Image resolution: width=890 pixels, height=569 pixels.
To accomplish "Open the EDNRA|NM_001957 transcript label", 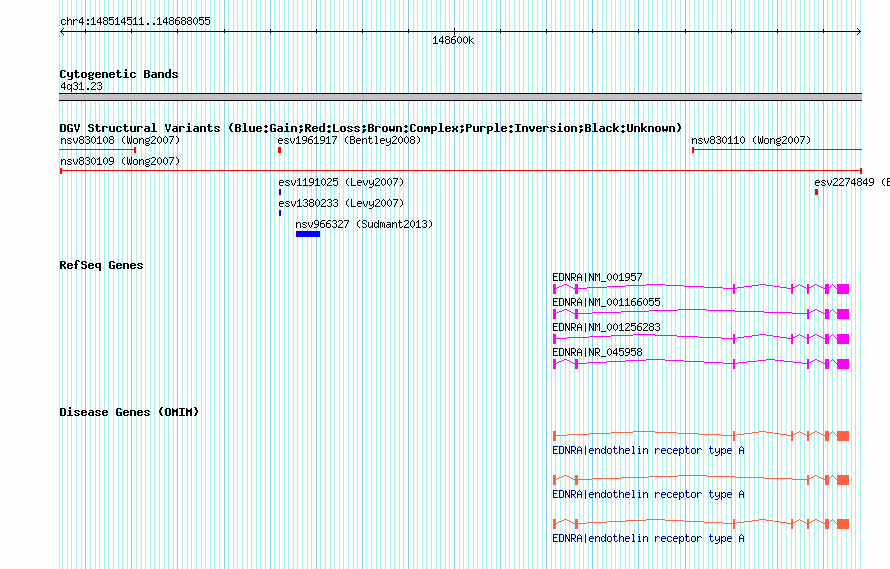I will (x=597, y=277).
